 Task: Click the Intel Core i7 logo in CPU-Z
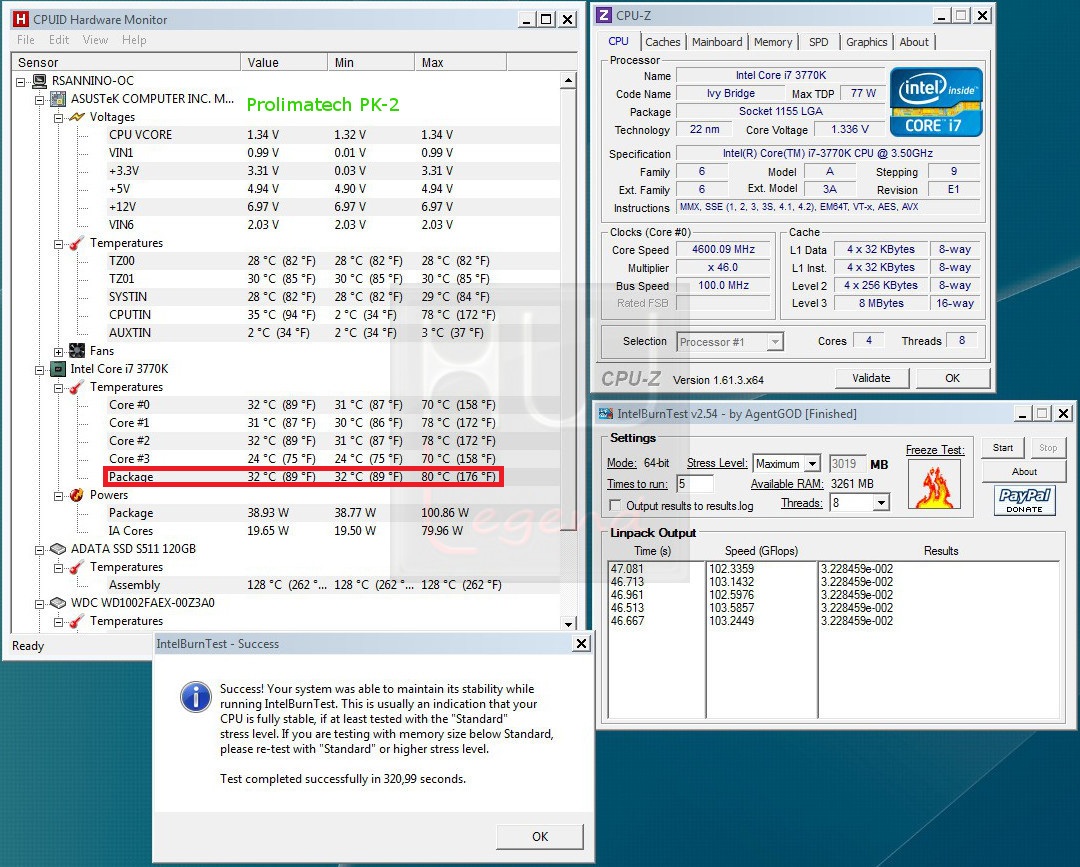pyautogui.click(x=936, y=102)
